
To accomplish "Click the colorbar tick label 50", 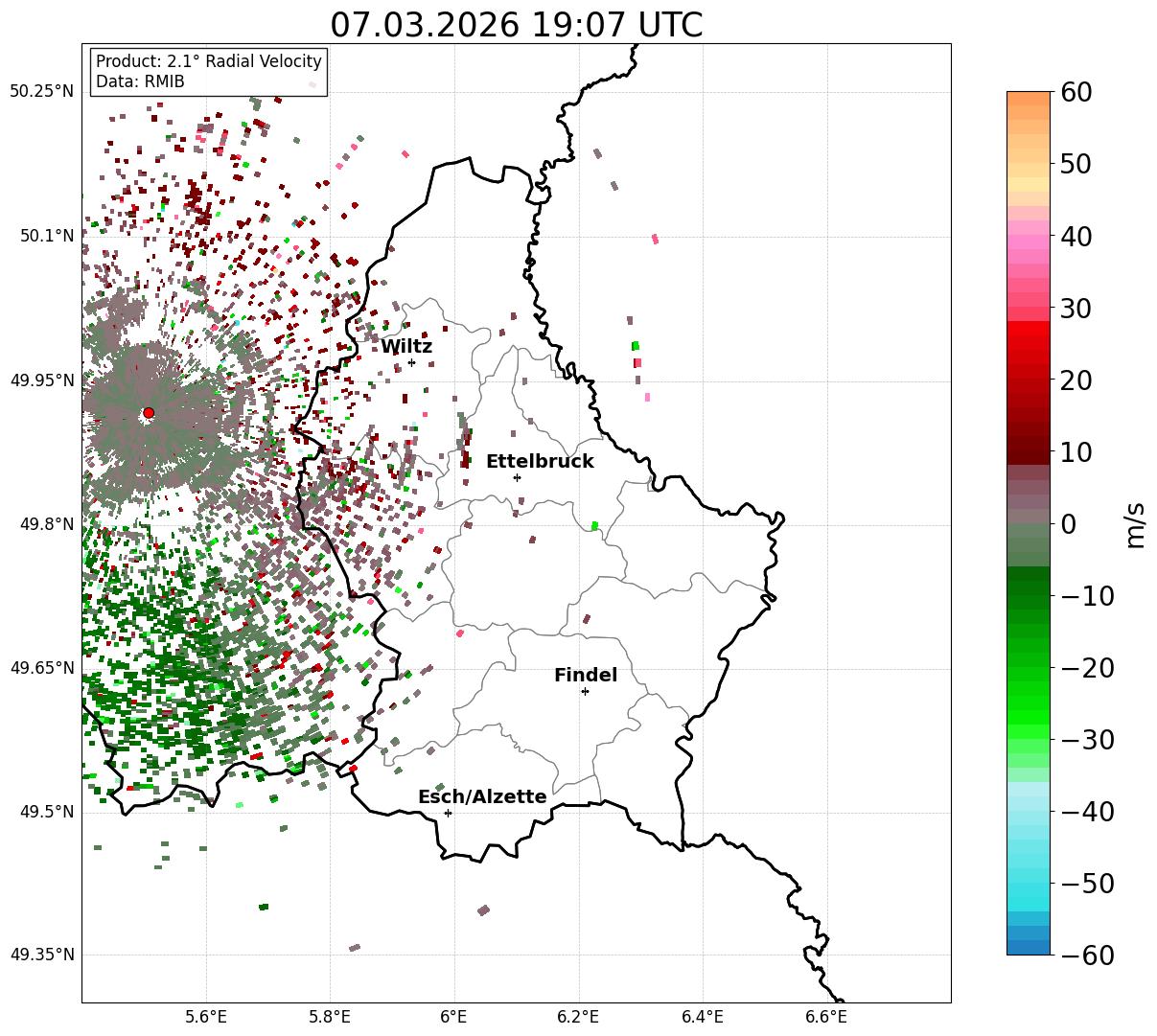I will click(1075, 165).
